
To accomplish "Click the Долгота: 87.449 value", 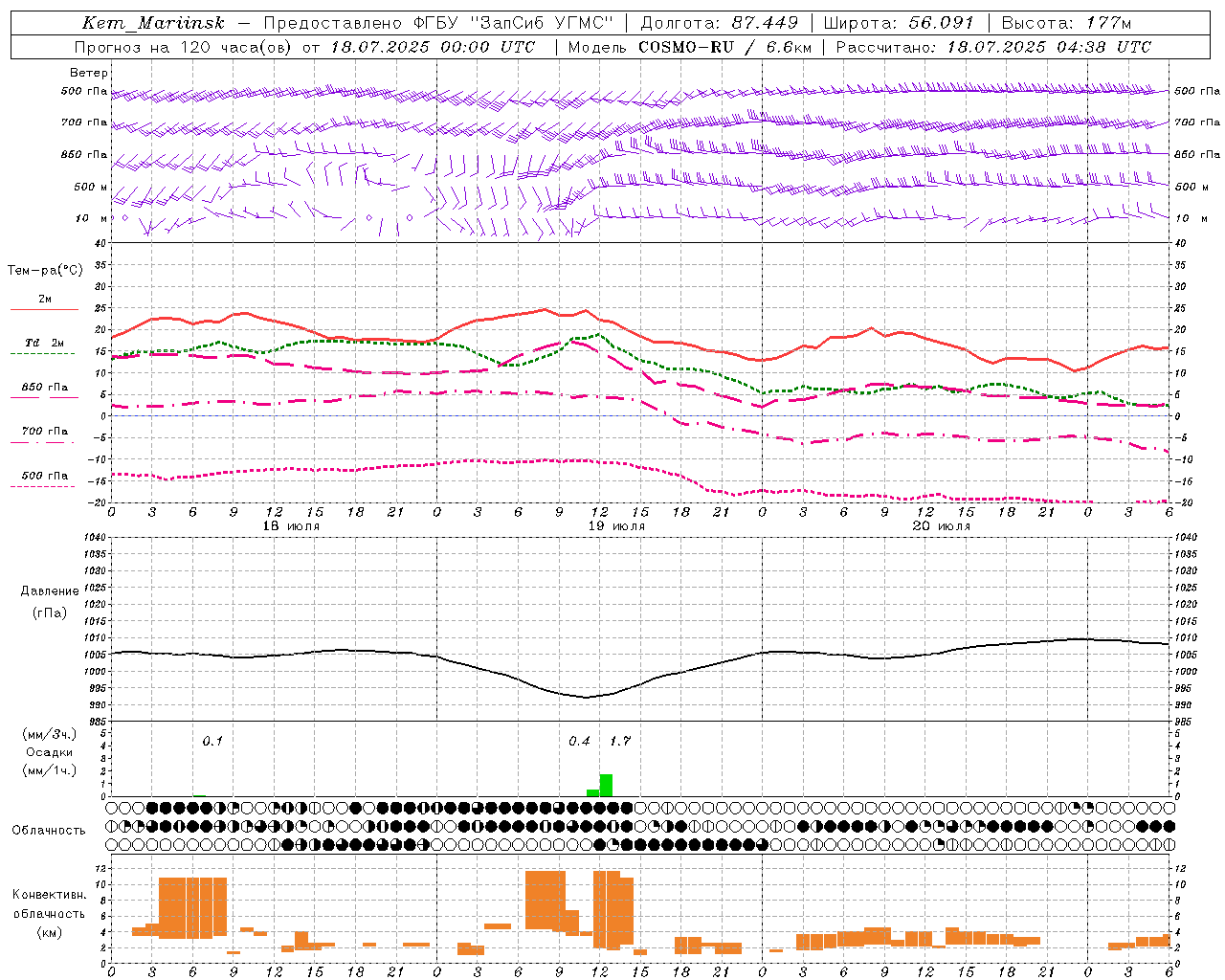I will click(720, 23).
